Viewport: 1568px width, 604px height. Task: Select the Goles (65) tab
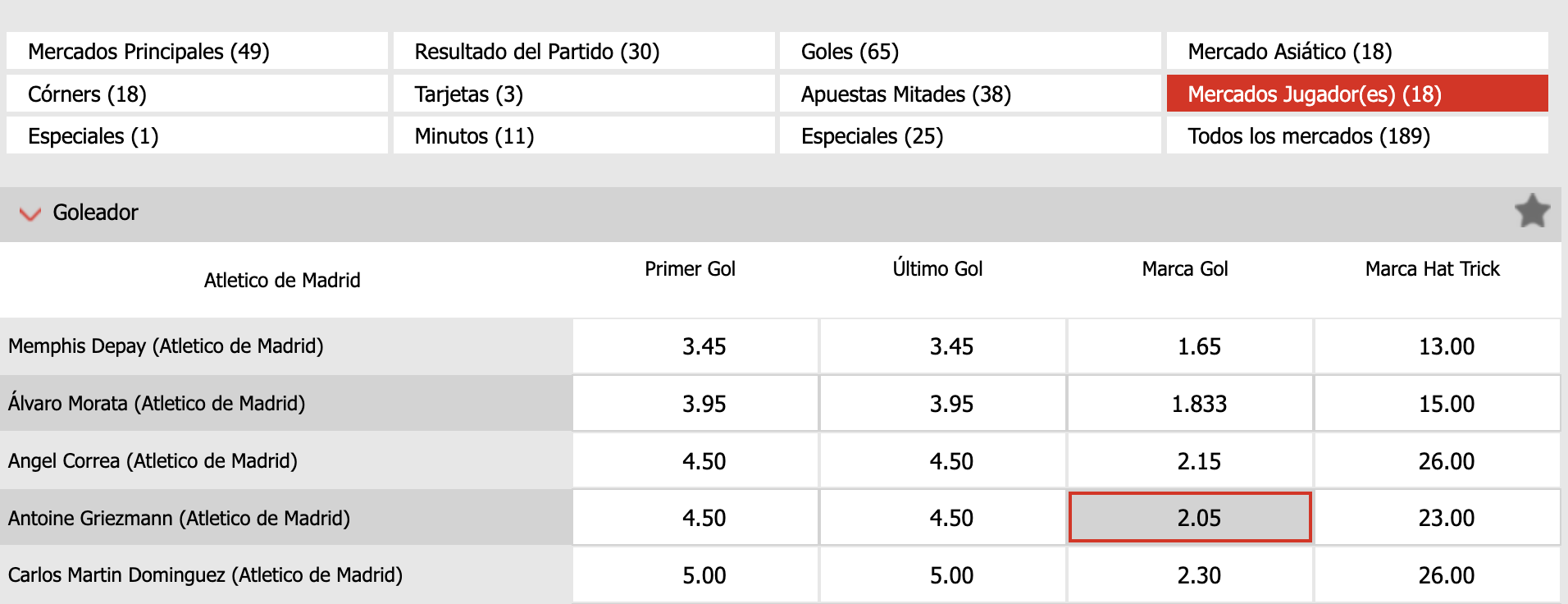969,52
